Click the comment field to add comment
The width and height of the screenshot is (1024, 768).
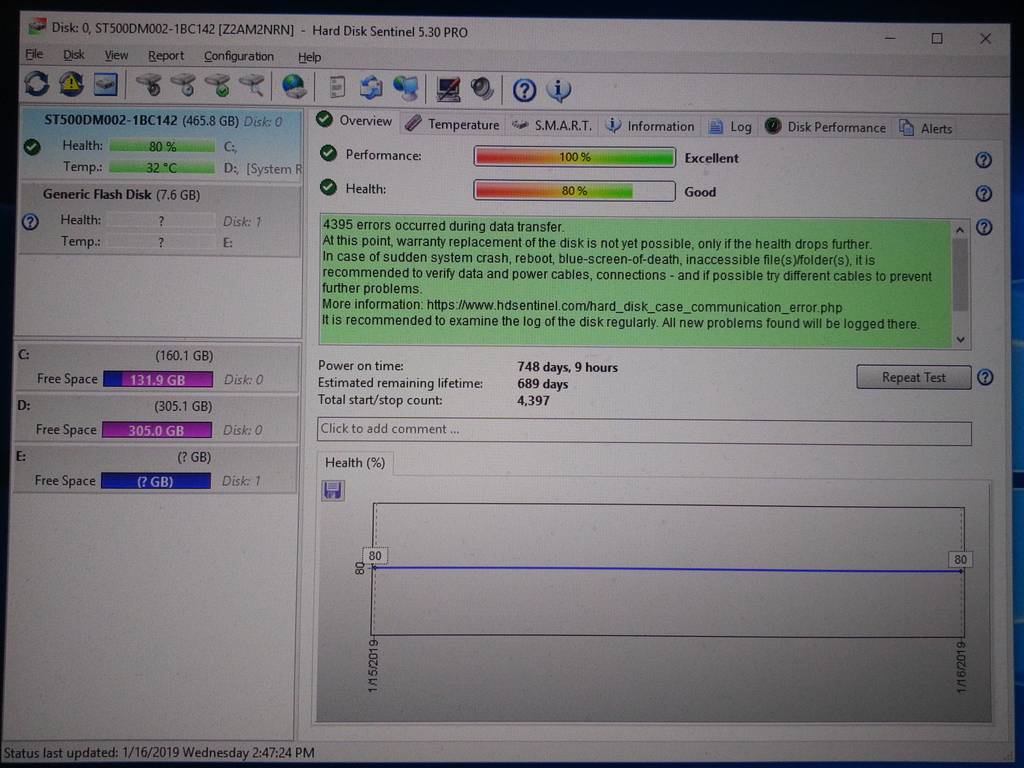click(645, 432)
